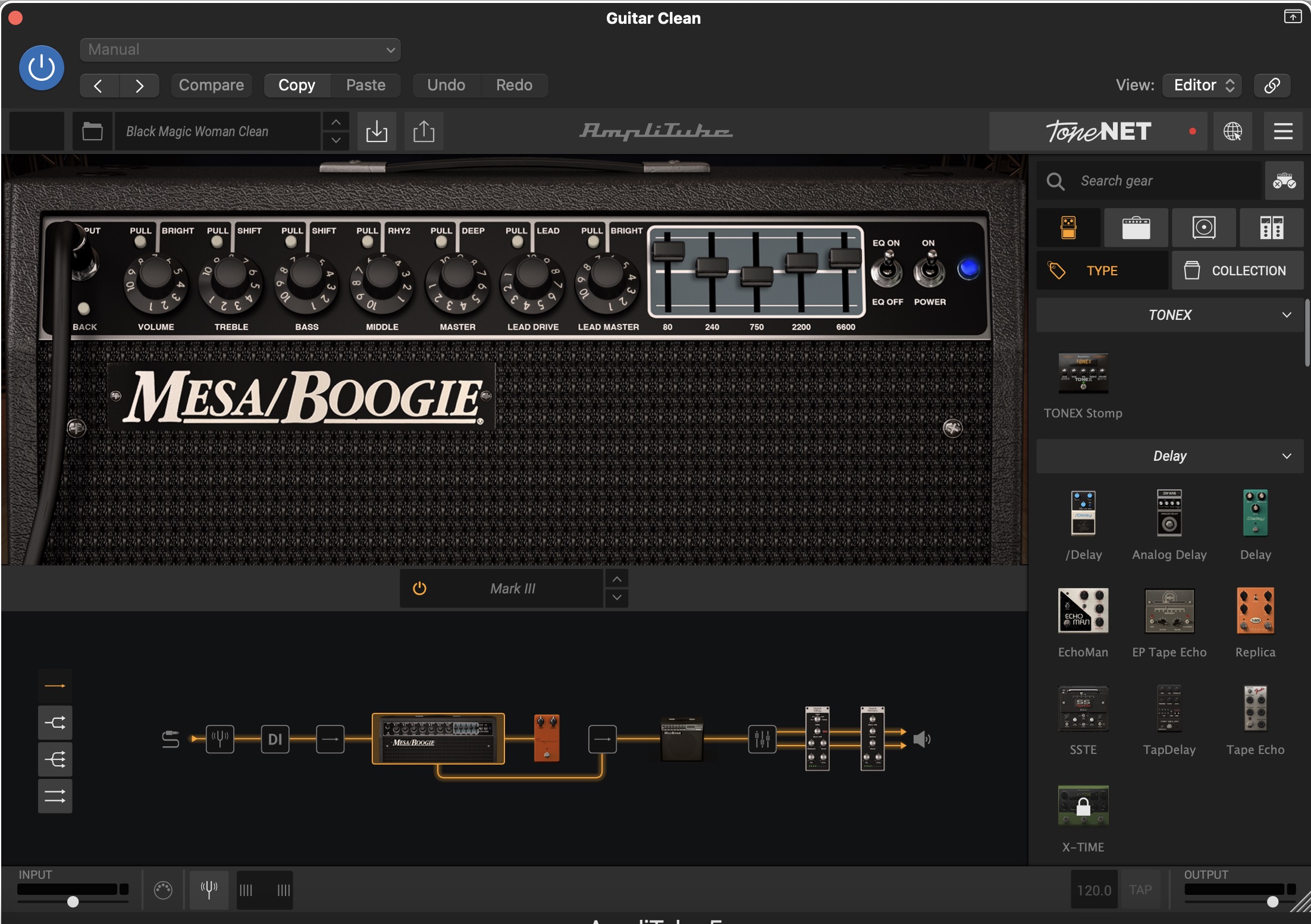Select the amp head gear category
The image size is (1311, 924).
1136,228
